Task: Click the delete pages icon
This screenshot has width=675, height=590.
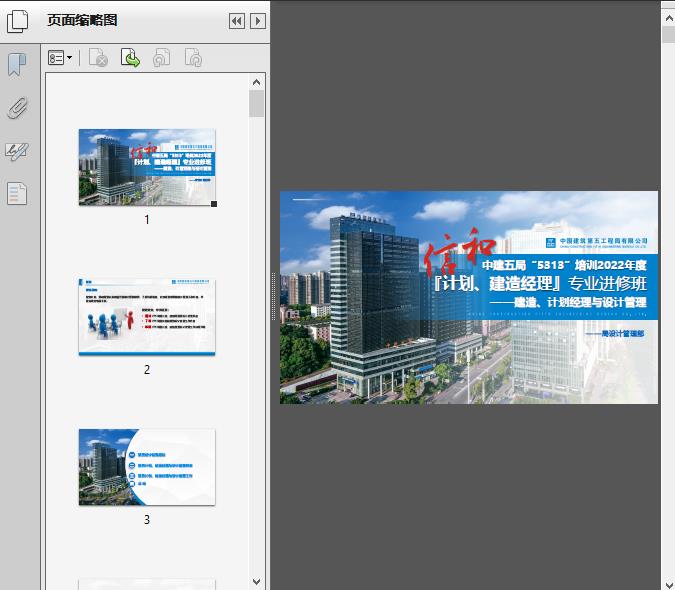Action: point(98,58)
